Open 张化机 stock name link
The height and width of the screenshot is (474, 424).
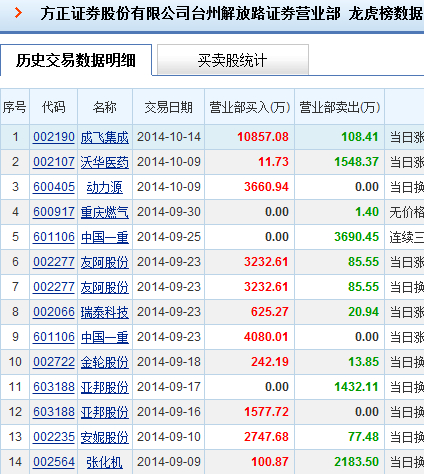pos(105,462)
